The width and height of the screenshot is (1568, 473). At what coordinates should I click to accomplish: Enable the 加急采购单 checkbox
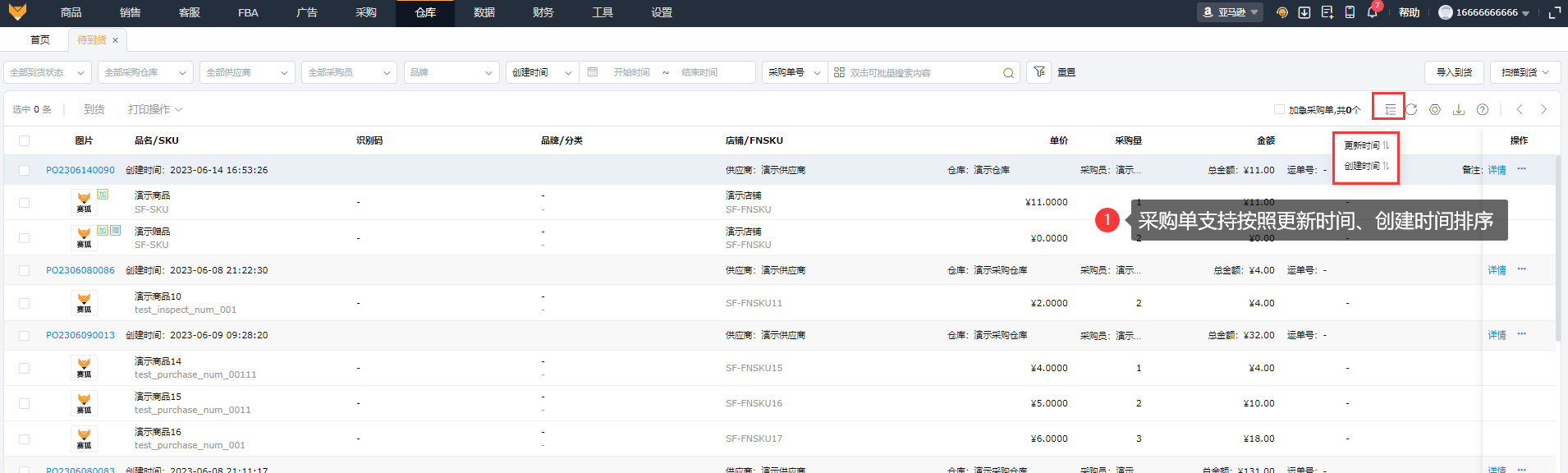[1279, 109]
